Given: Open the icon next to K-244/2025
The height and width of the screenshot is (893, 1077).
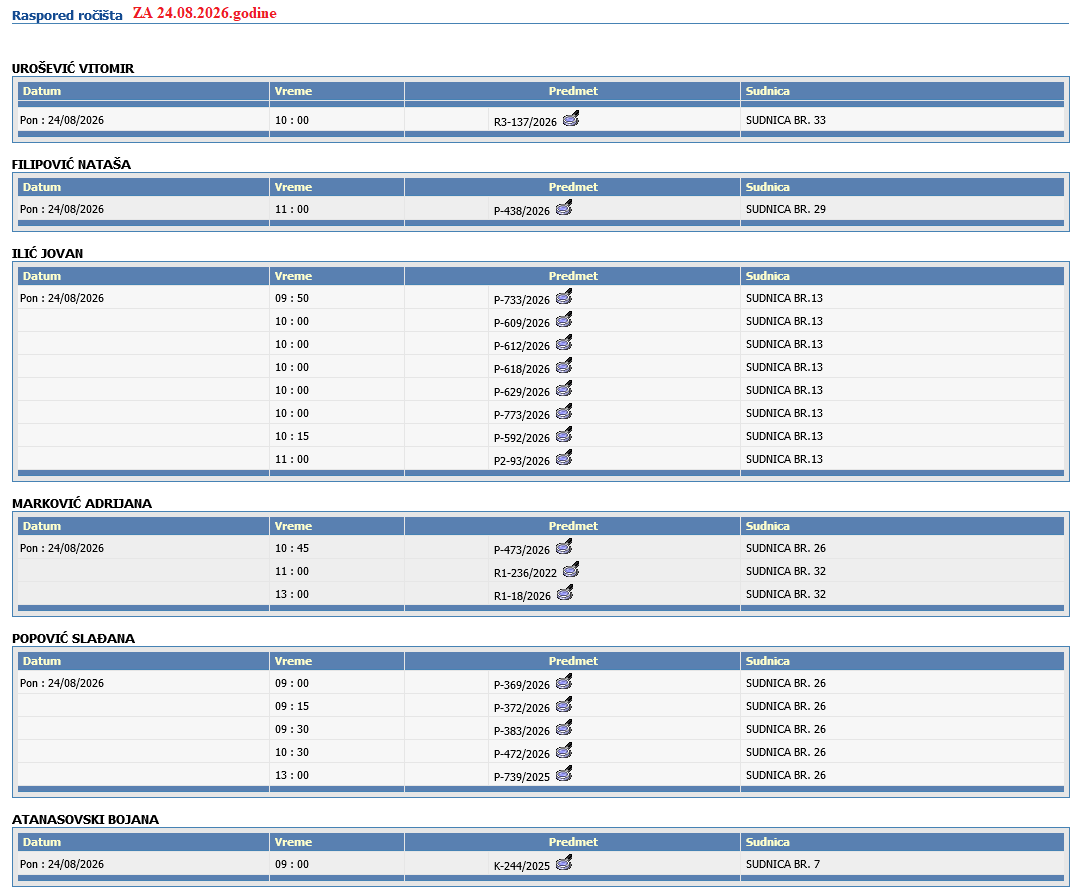Looking at the screenshot, I should [564, 863].
